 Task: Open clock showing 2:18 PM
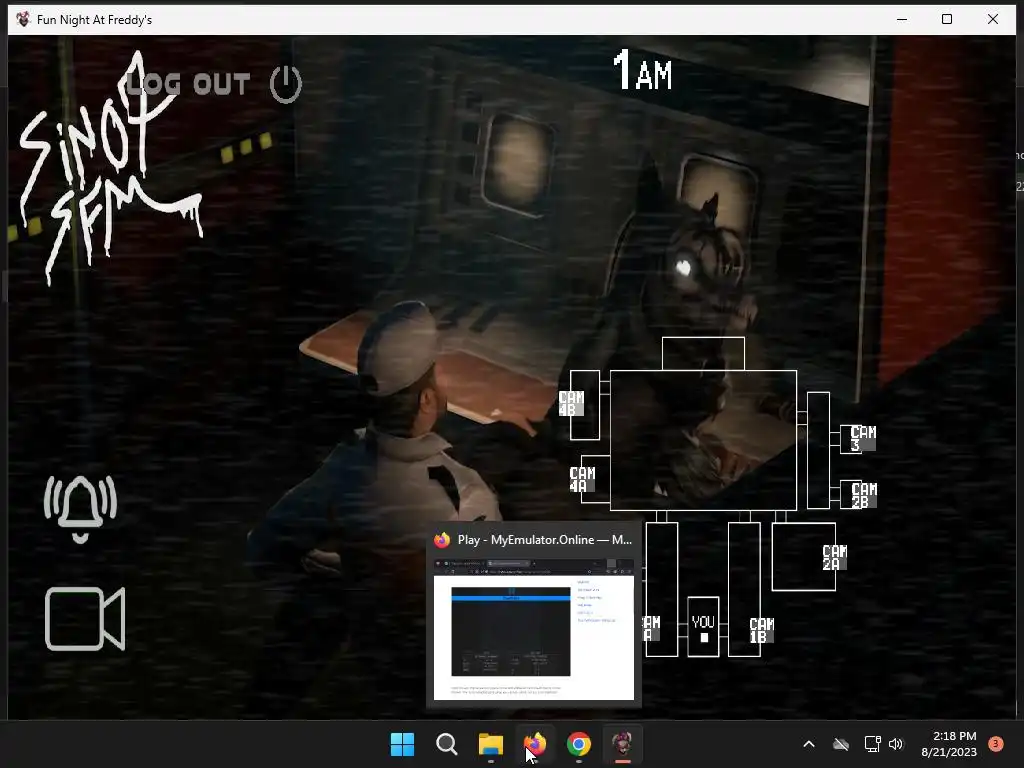pos(949,744)
